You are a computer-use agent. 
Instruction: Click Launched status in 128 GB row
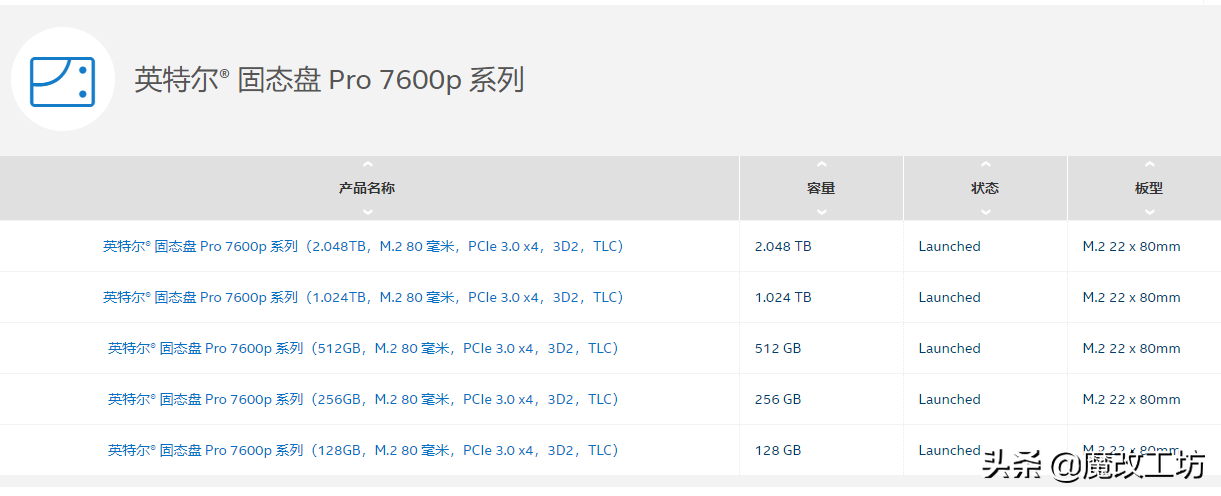pyautogui.click(x=949, y=450)
